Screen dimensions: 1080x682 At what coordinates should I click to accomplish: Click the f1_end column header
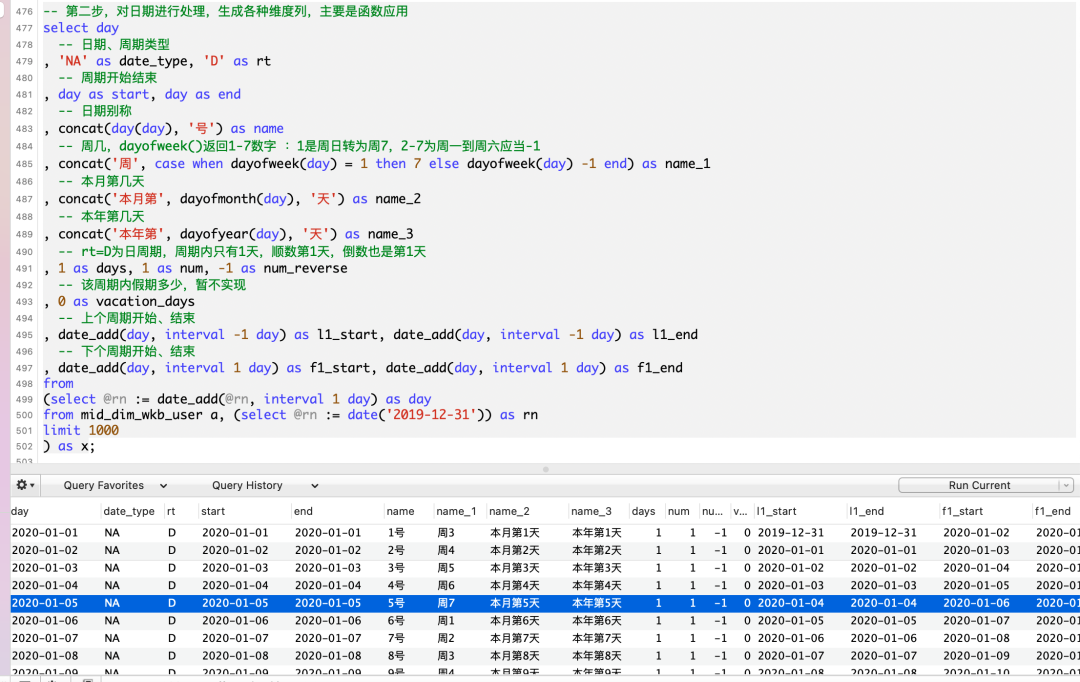coord(1052,511)
